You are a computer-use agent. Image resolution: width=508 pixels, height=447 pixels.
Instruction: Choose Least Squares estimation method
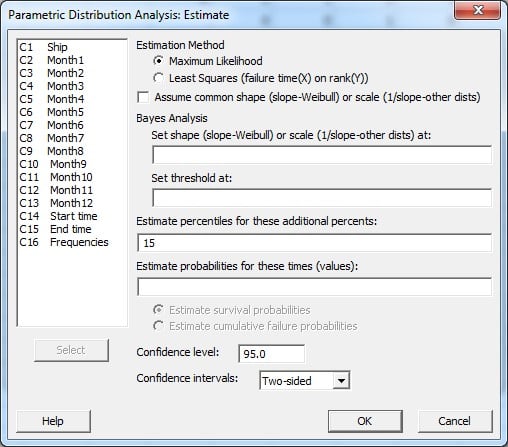(x=158, y=78)
